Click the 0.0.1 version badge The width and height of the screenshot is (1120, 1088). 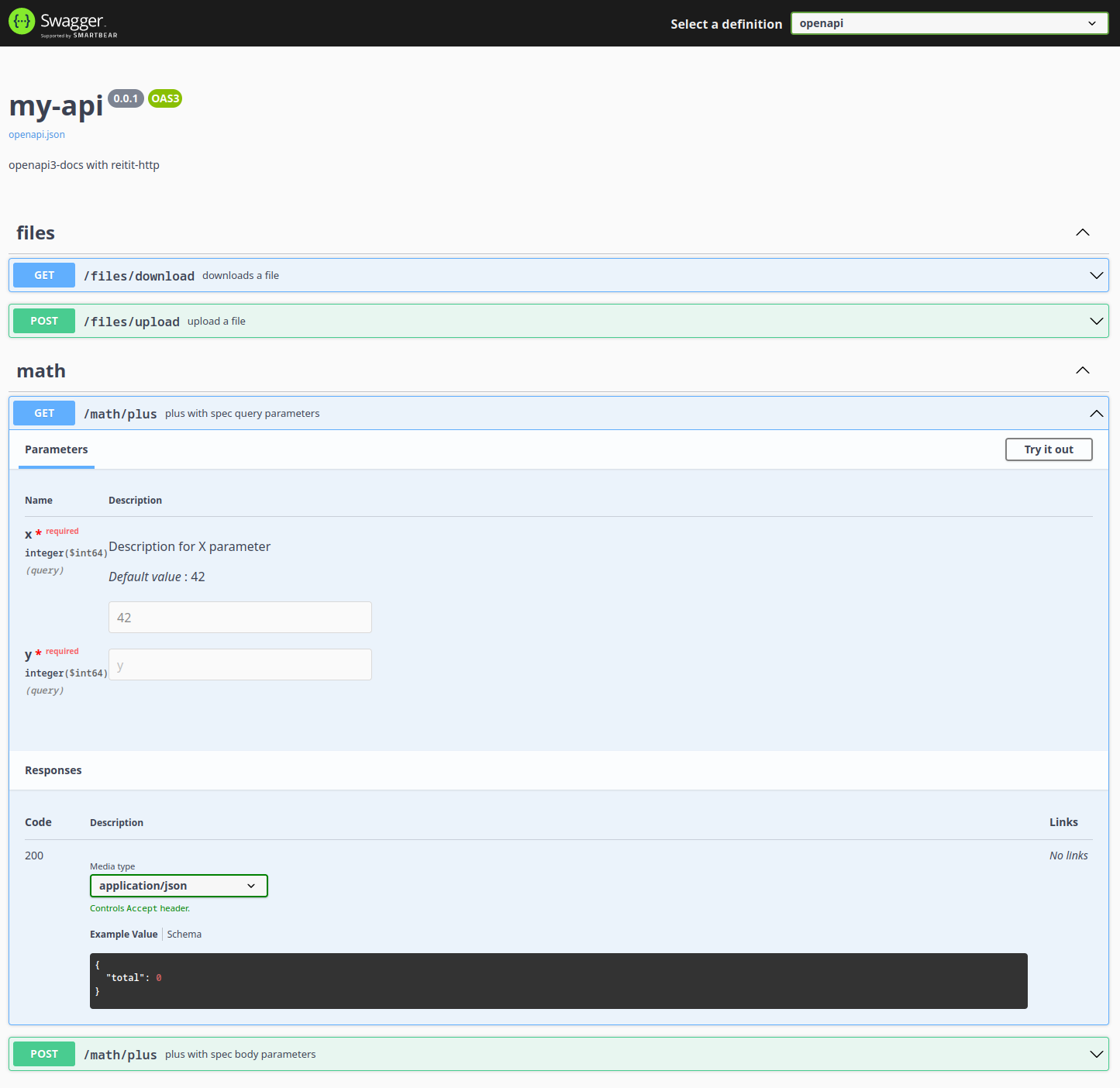coord(126,98)
